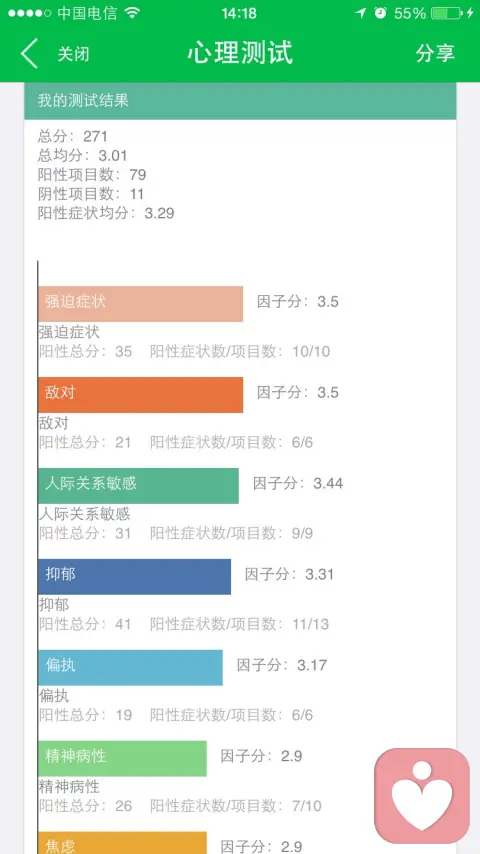480x854 pixels.
Task: Tap the 心理测试 page title
Action: tap(240, 53)
